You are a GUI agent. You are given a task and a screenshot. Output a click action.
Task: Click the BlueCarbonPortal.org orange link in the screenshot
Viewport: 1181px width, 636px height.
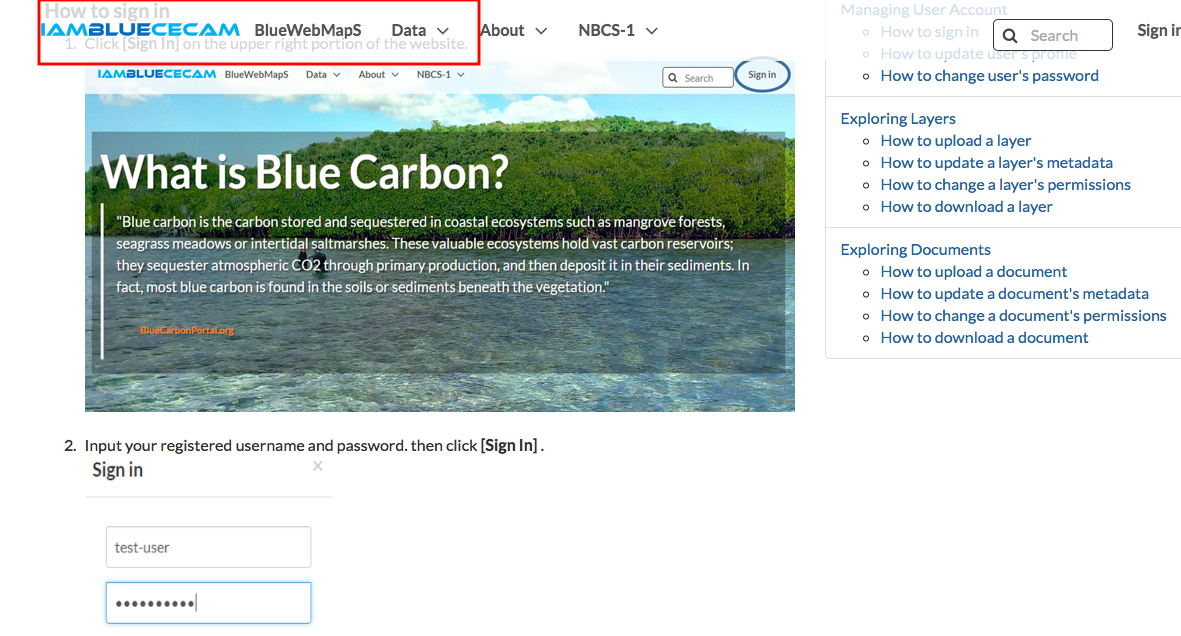(187, 330)
